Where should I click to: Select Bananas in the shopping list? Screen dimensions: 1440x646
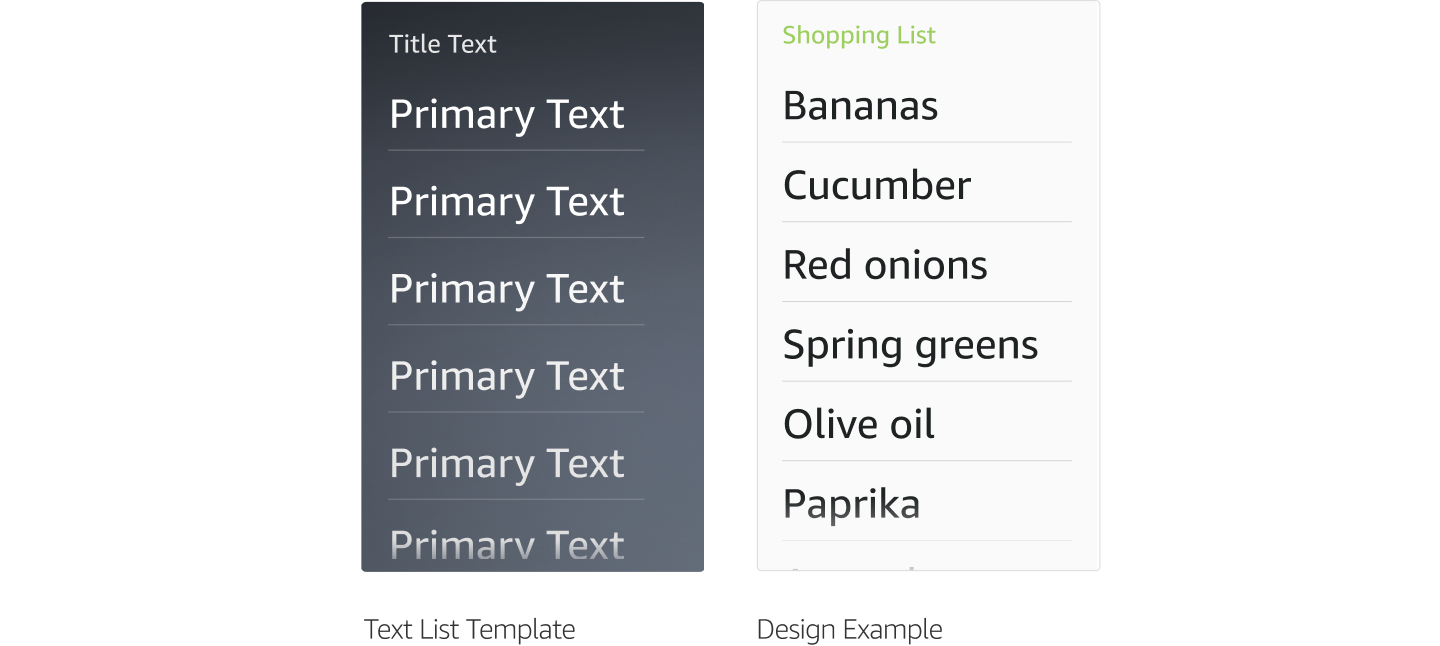860,106
